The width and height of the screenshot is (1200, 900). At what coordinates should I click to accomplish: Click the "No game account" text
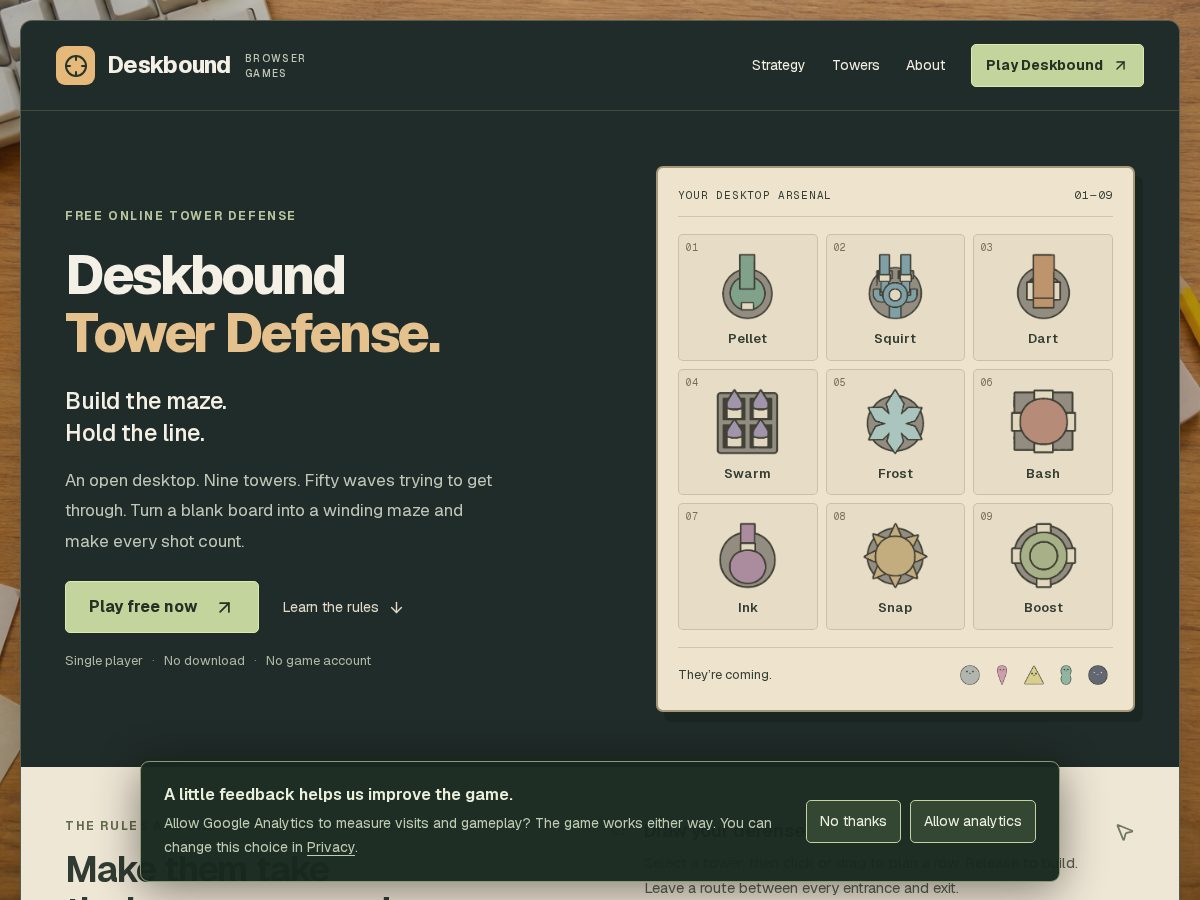[318, 661]
